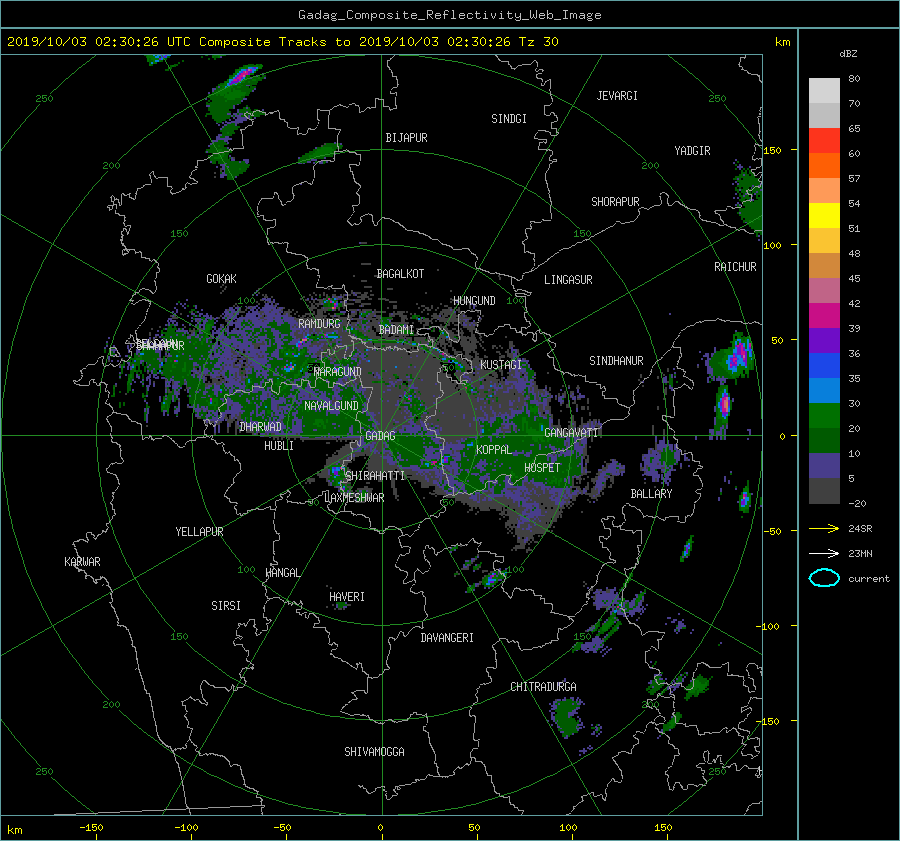Select the orange 60 dBZ color swatch

pyautogui.click(x=824, y=165)
